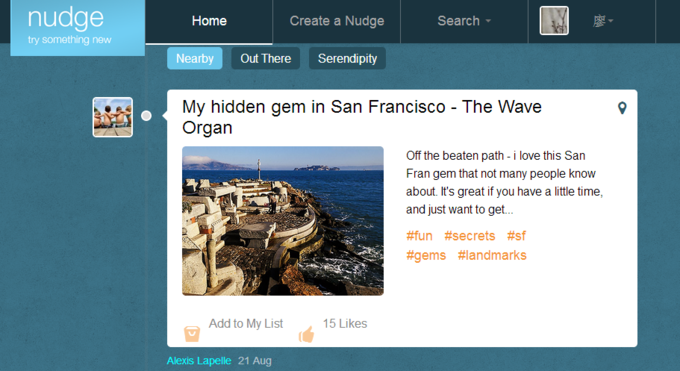
Task: Open the Wave Organ photo
Action: coord(283,221)
